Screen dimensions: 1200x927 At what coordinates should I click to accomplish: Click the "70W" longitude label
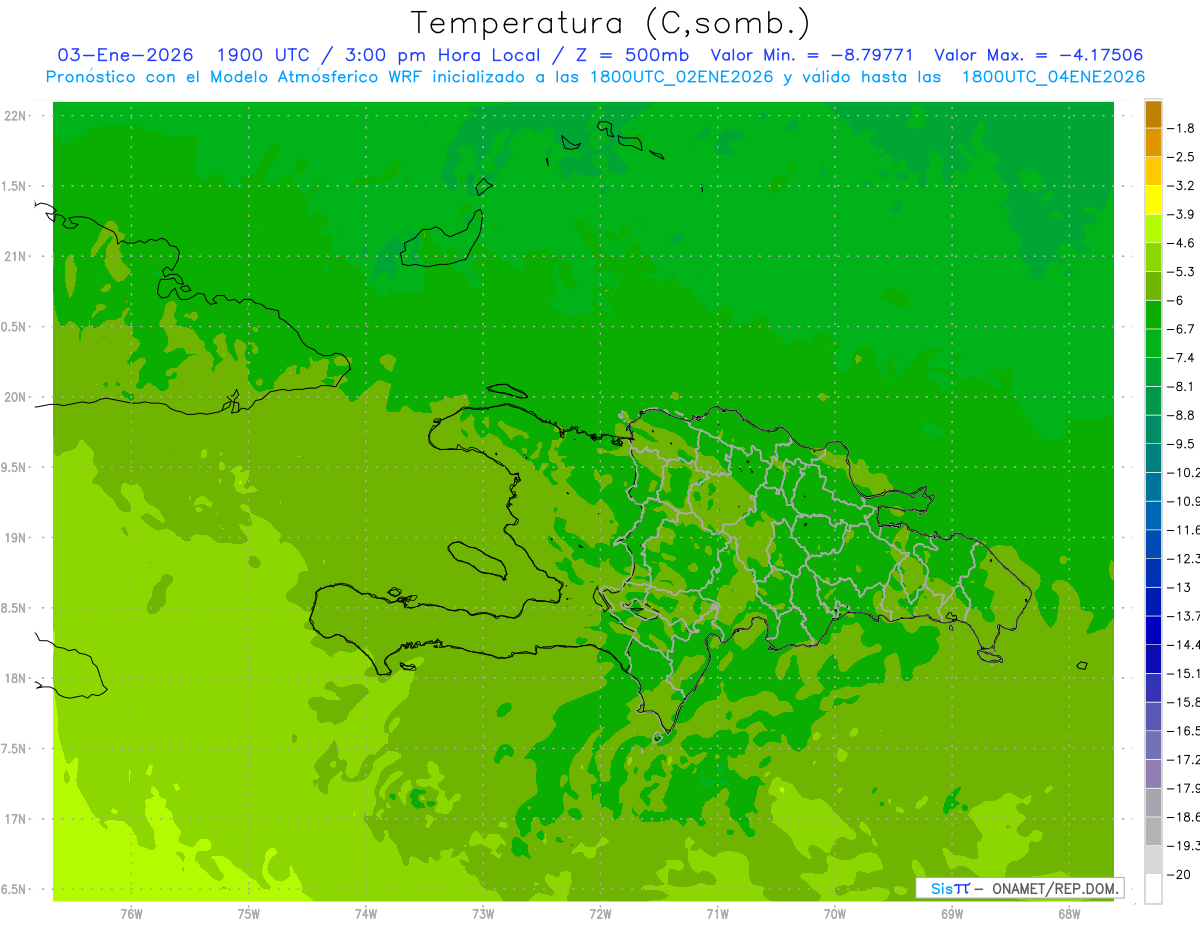835,913
